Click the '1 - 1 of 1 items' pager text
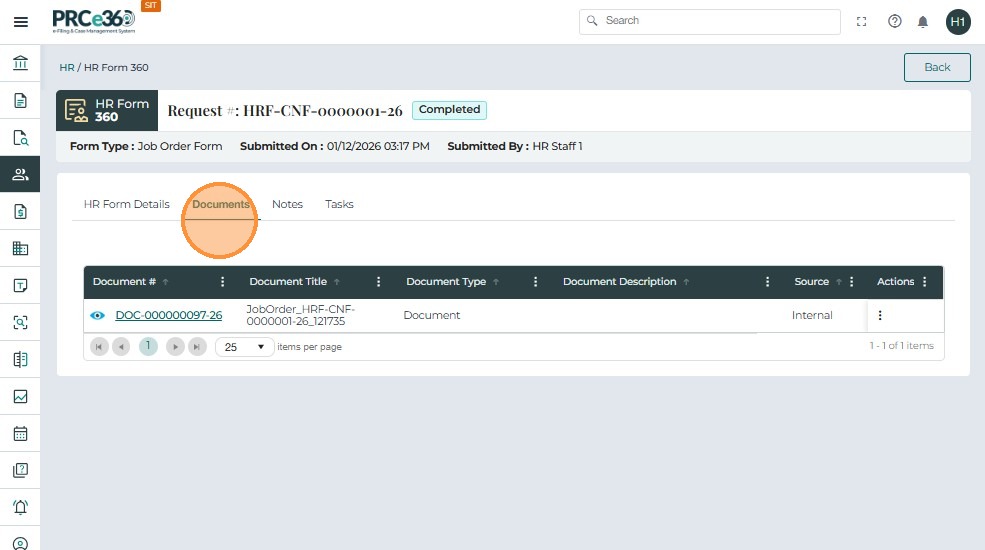 pos(901,346)
